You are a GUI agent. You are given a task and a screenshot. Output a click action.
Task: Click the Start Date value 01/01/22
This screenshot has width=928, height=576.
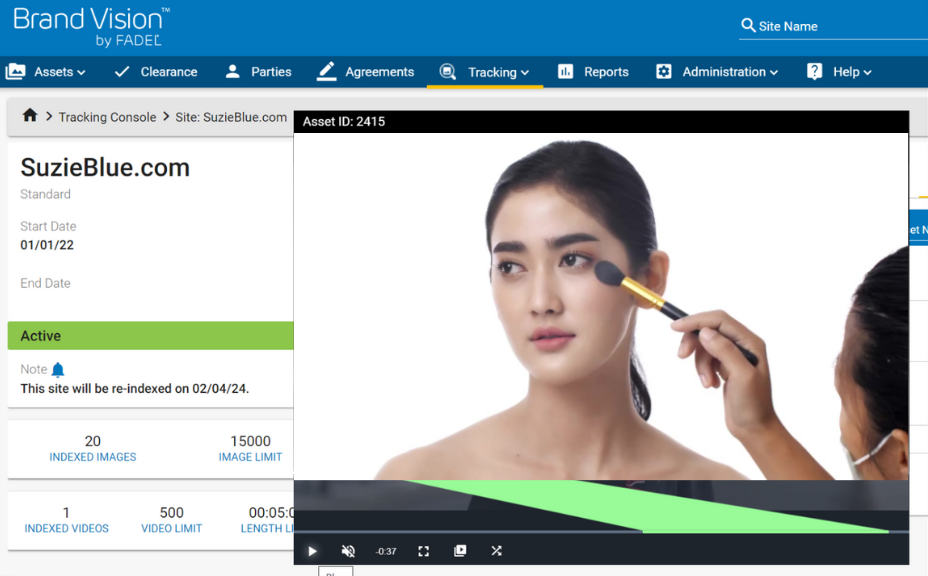click(47, 245)
